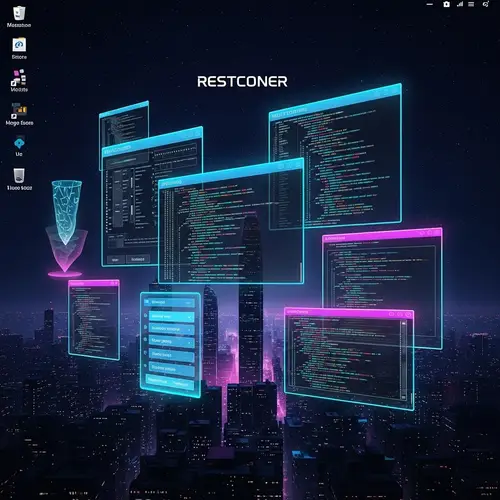Viewport: 500px width, 500px height.
Task: Click the shield icon beside the fourth menu row
Action: point(145,352)
